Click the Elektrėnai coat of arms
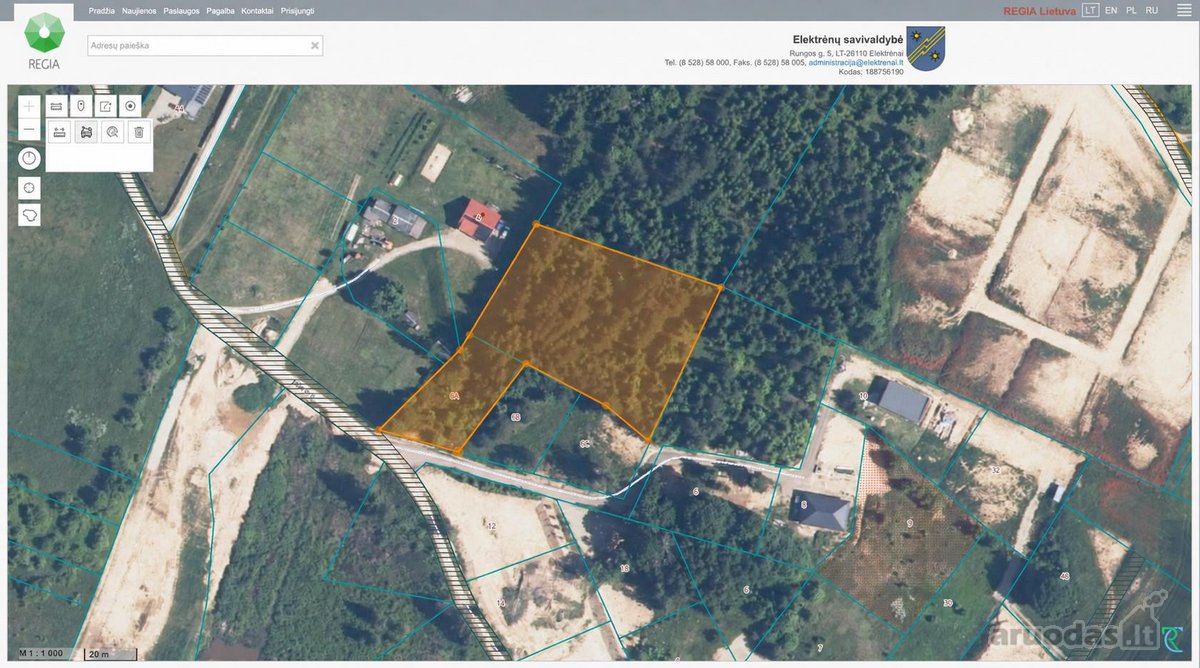1200x668 pixels. pyautogui.click(x=926, y=49)
